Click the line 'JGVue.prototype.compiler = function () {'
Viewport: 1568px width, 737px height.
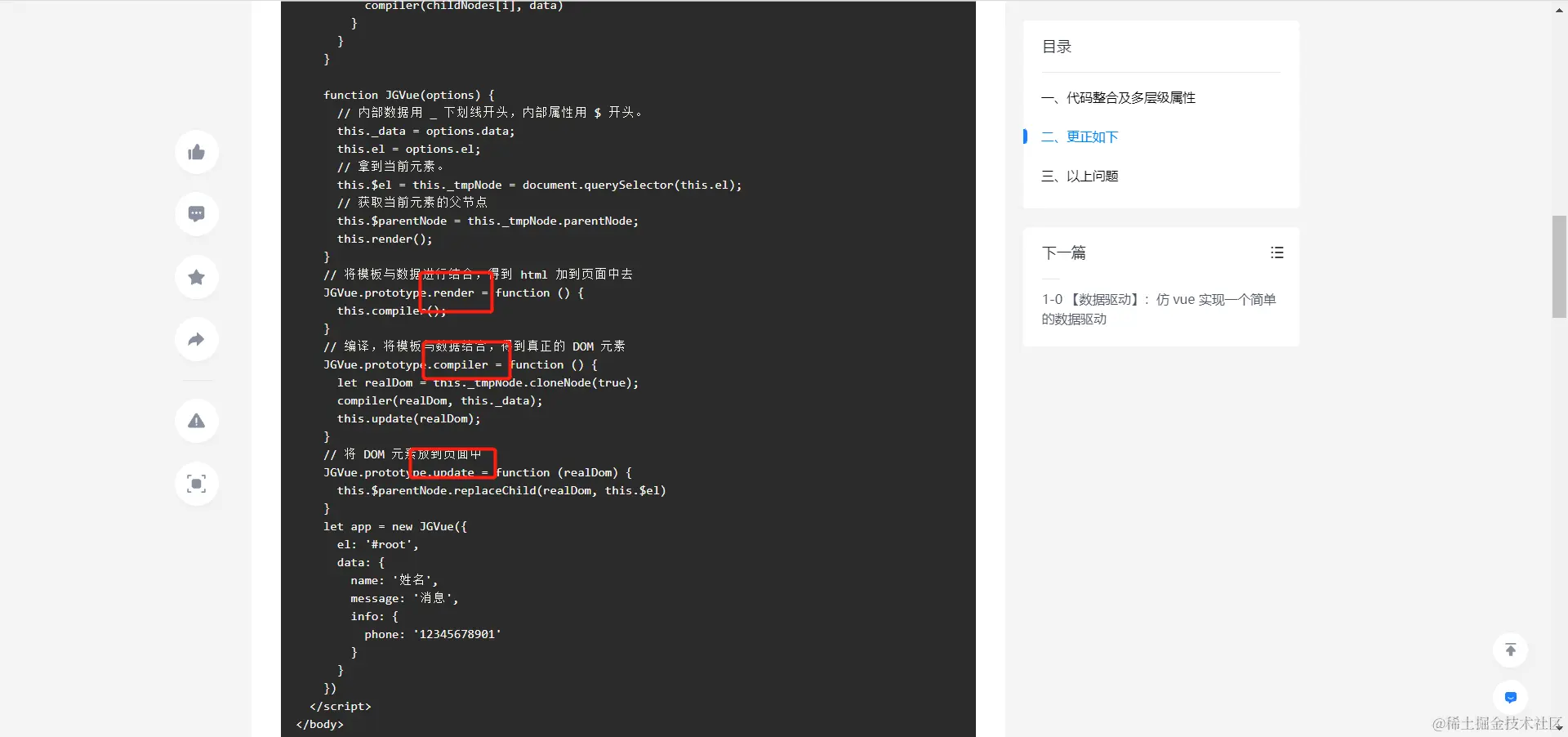(x=461, y=364)
